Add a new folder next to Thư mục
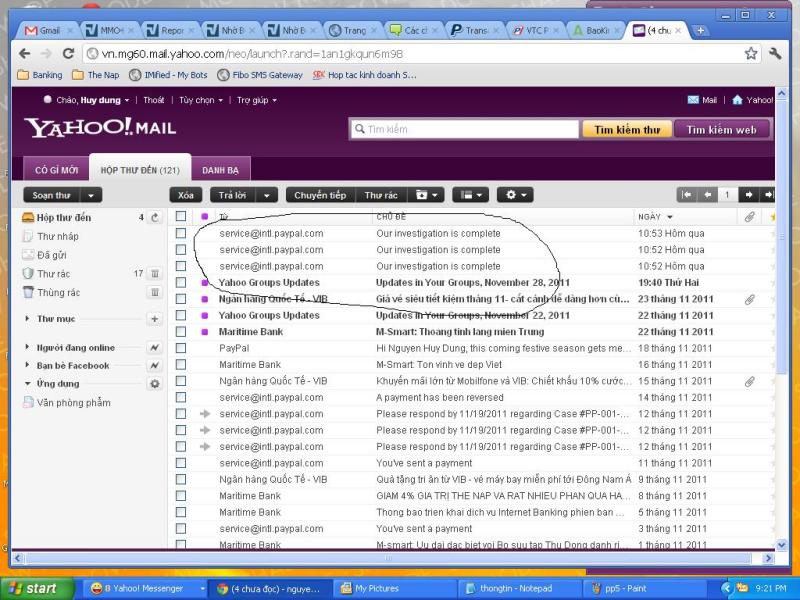This screenshot has height=600, width=800. [x=155, y=319]
